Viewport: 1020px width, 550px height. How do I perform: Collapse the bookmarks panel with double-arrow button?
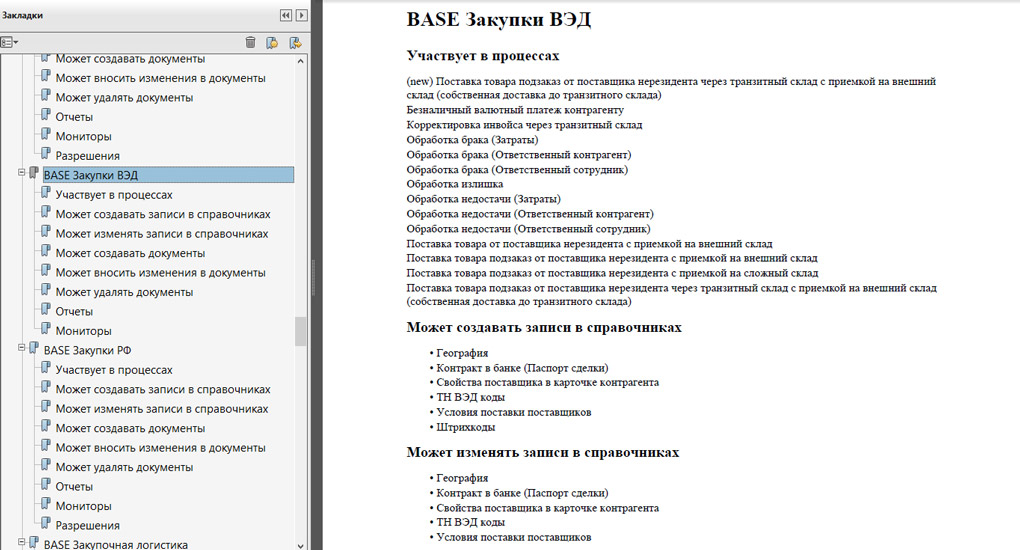tap(286, 15)
